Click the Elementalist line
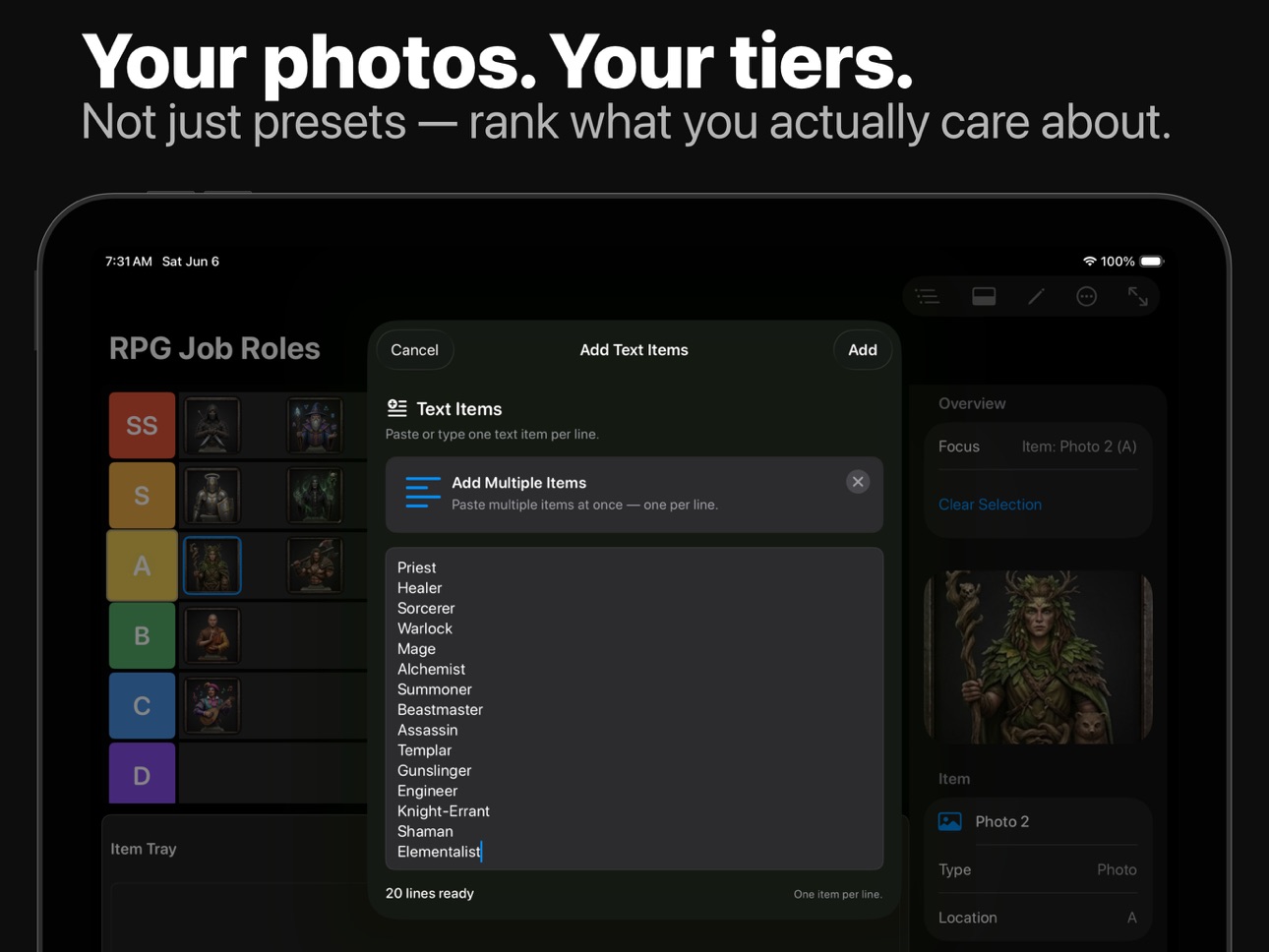The width and height of the screenshot is (1269, 952). tap(440, 852)
